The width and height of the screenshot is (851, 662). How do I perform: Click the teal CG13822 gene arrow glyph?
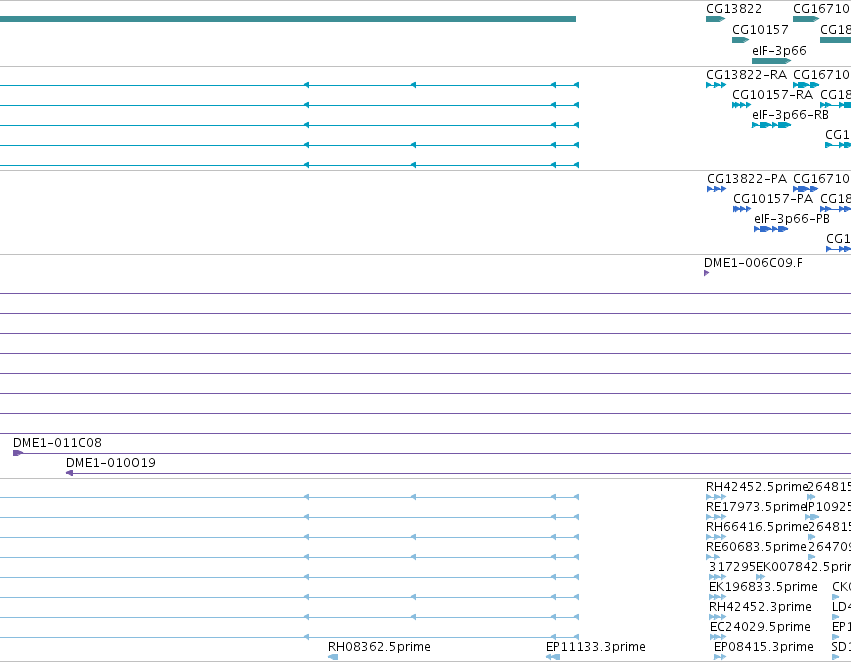(715, 19)
